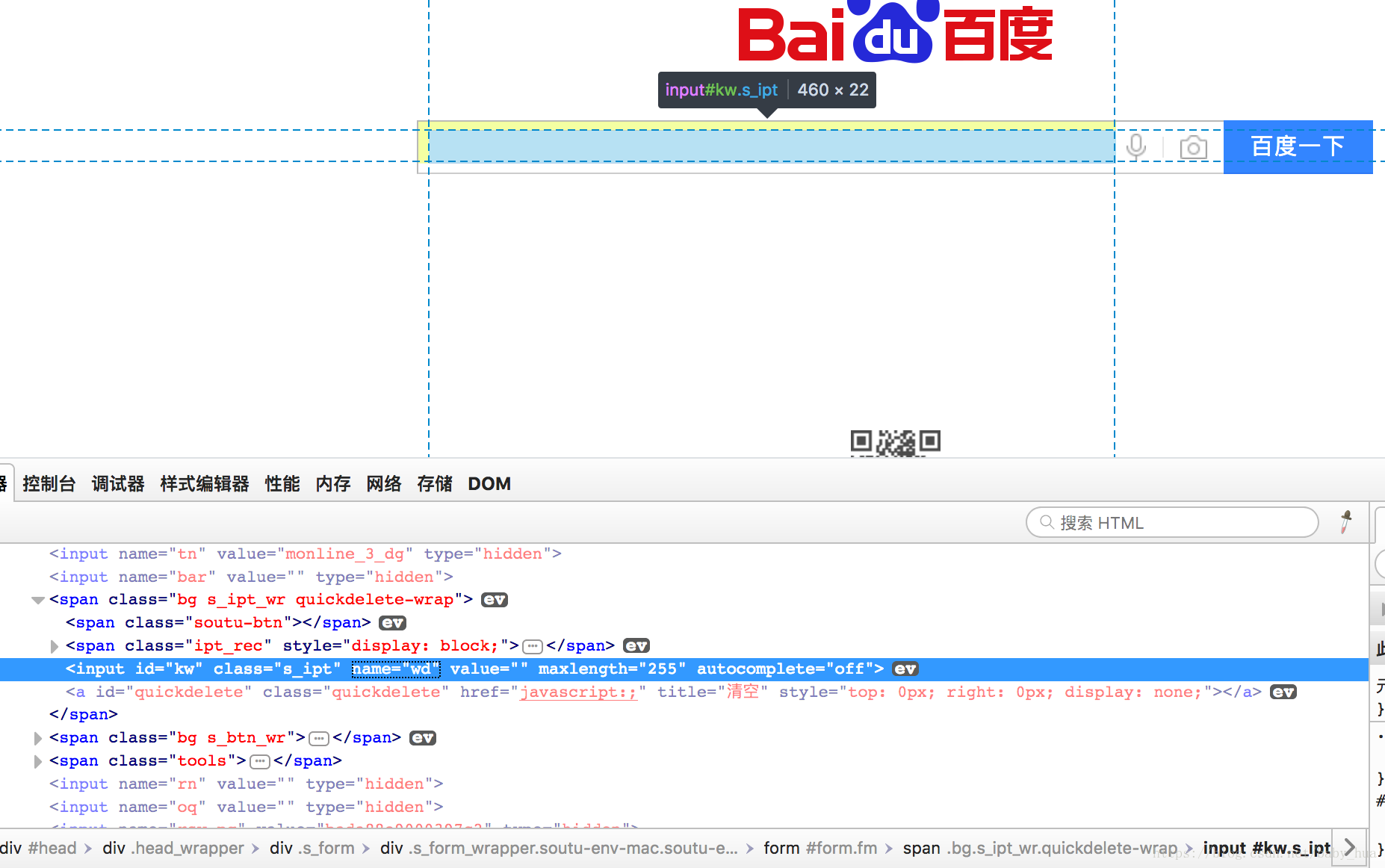
Task: Click the ev badge next to soutu-btn span
Action: 392,623
